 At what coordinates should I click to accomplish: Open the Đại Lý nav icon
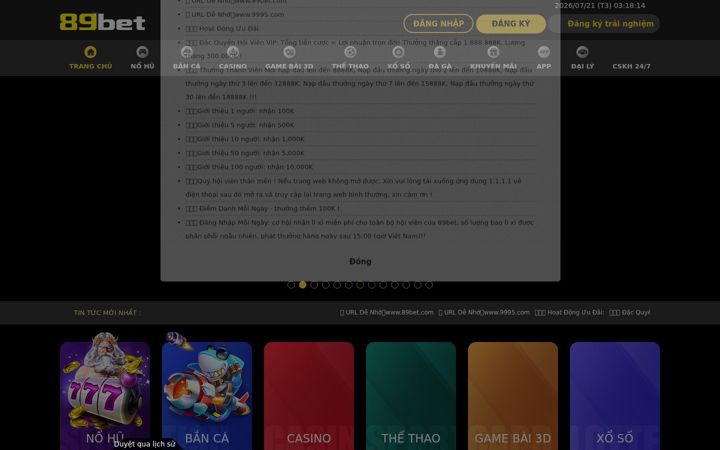(x=582, y=52)
